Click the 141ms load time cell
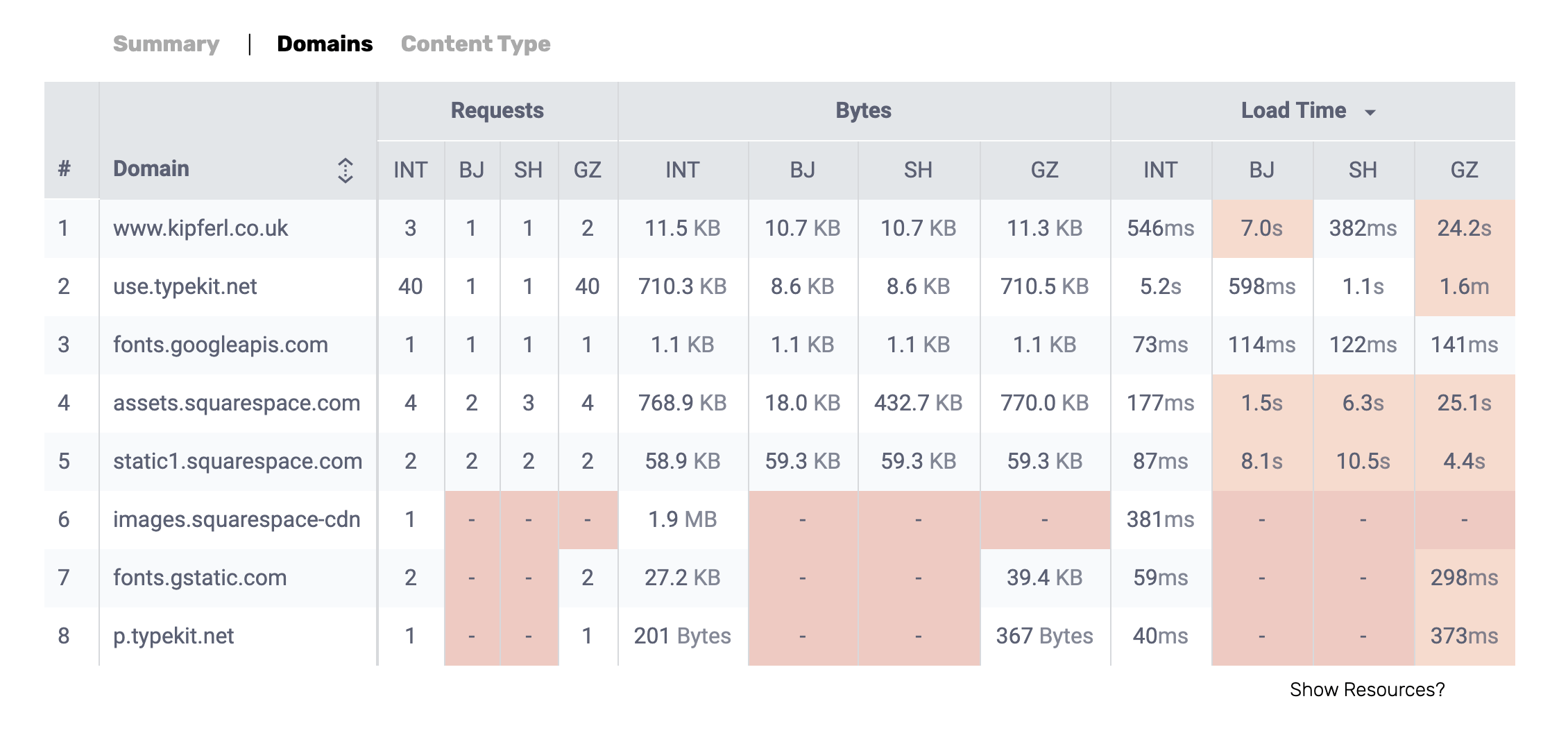Screen dimensions: 1568x735 pos(1465,345)
